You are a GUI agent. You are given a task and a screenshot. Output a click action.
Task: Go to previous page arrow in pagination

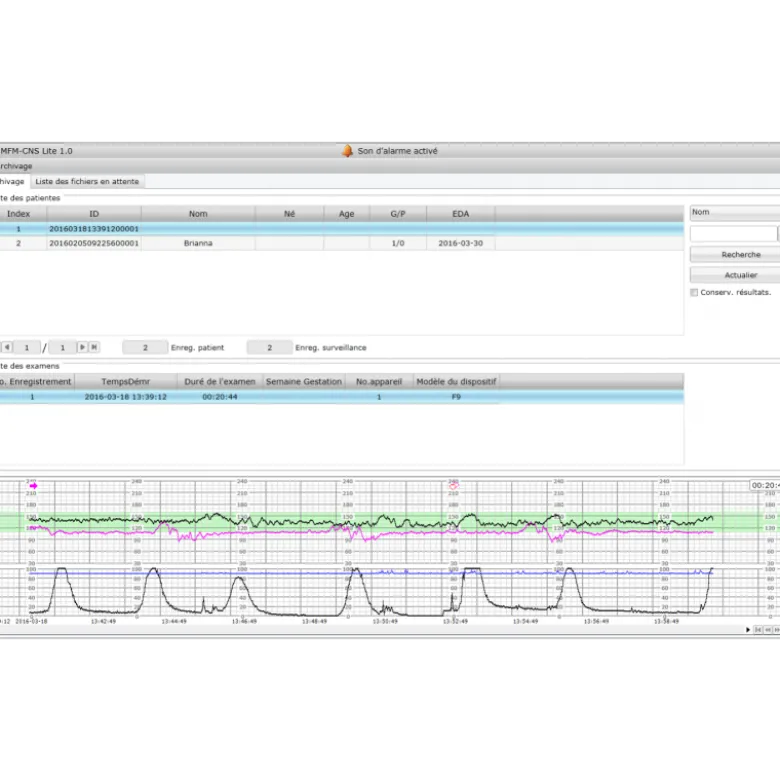click(x=7, y=347)
